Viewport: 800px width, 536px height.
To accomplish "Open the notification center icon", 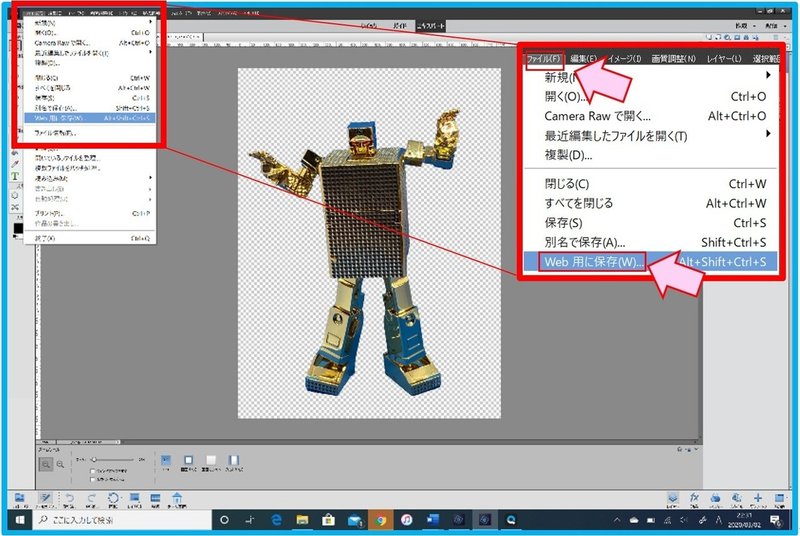I will point(776,520).
